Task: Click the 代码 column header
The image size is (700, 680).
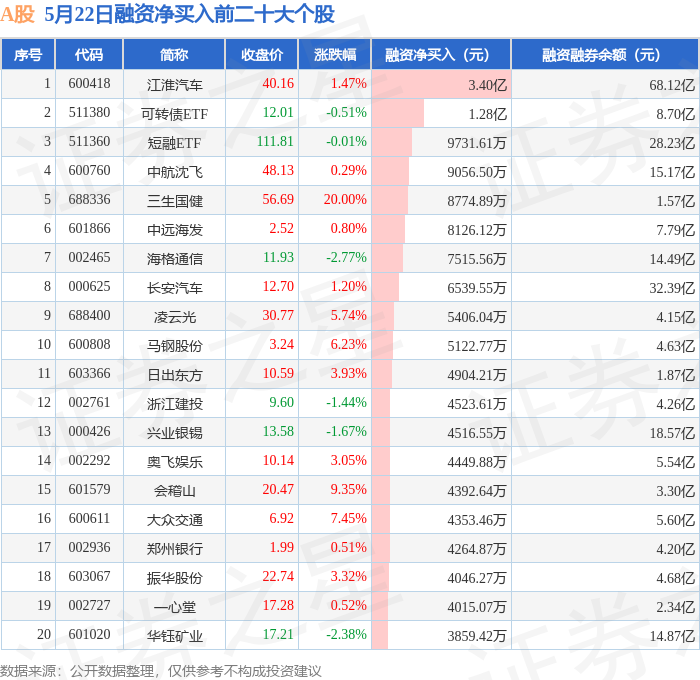Action: click(x=89, y=54)
